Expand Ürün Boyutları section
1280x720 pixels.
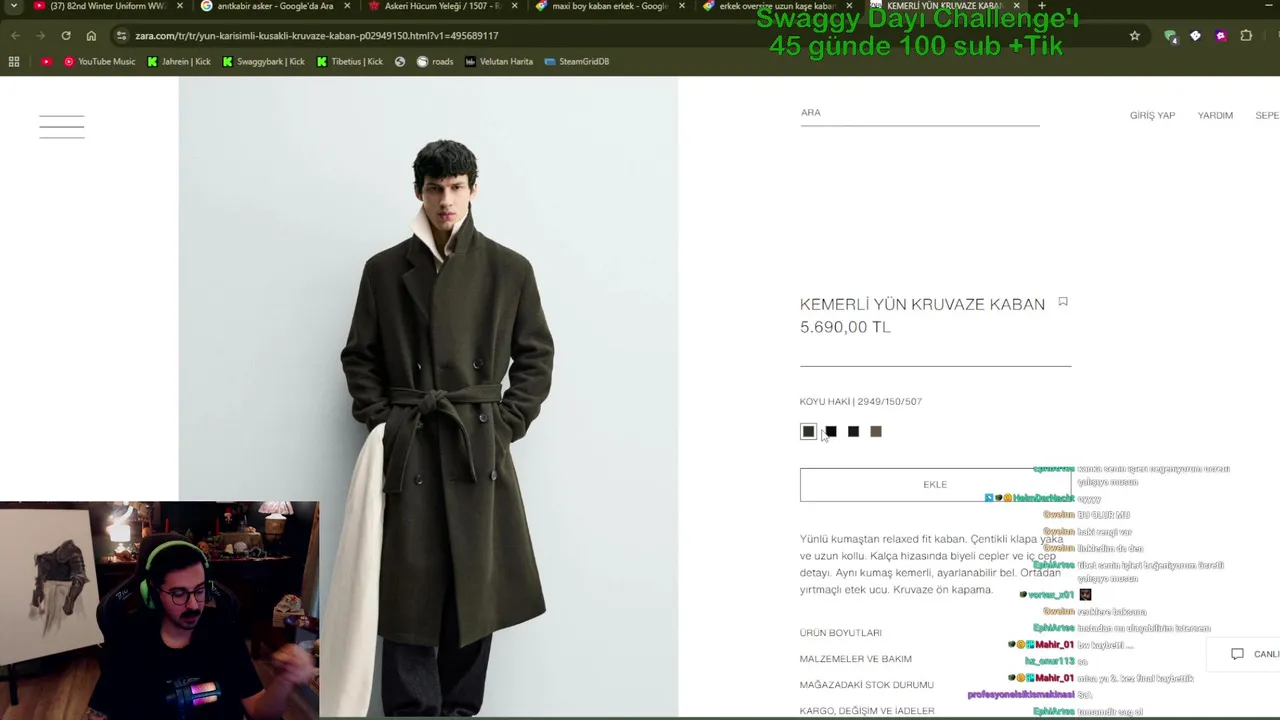coord(841,633)
